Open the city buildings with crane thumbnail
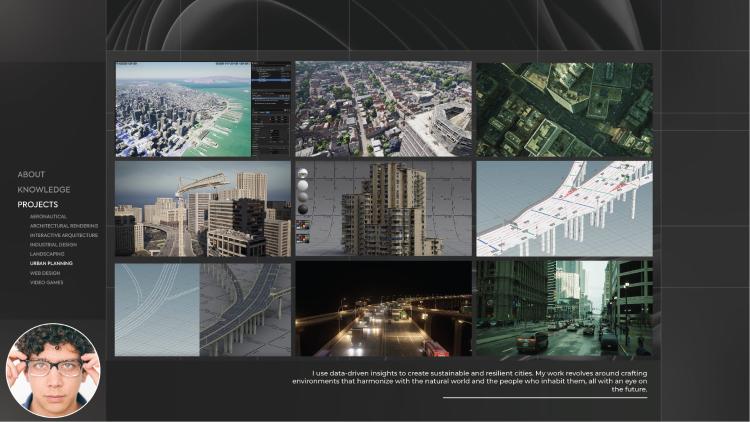Image resolution: width=750 pixels, height=422 pixels. [203, 209]
